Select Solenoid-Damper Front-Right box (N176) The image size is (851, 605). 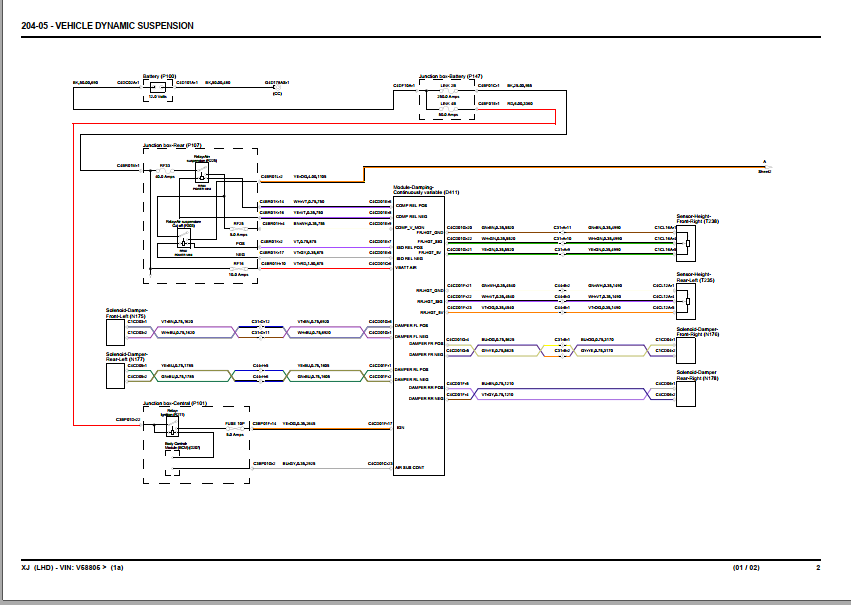(685, 351)
